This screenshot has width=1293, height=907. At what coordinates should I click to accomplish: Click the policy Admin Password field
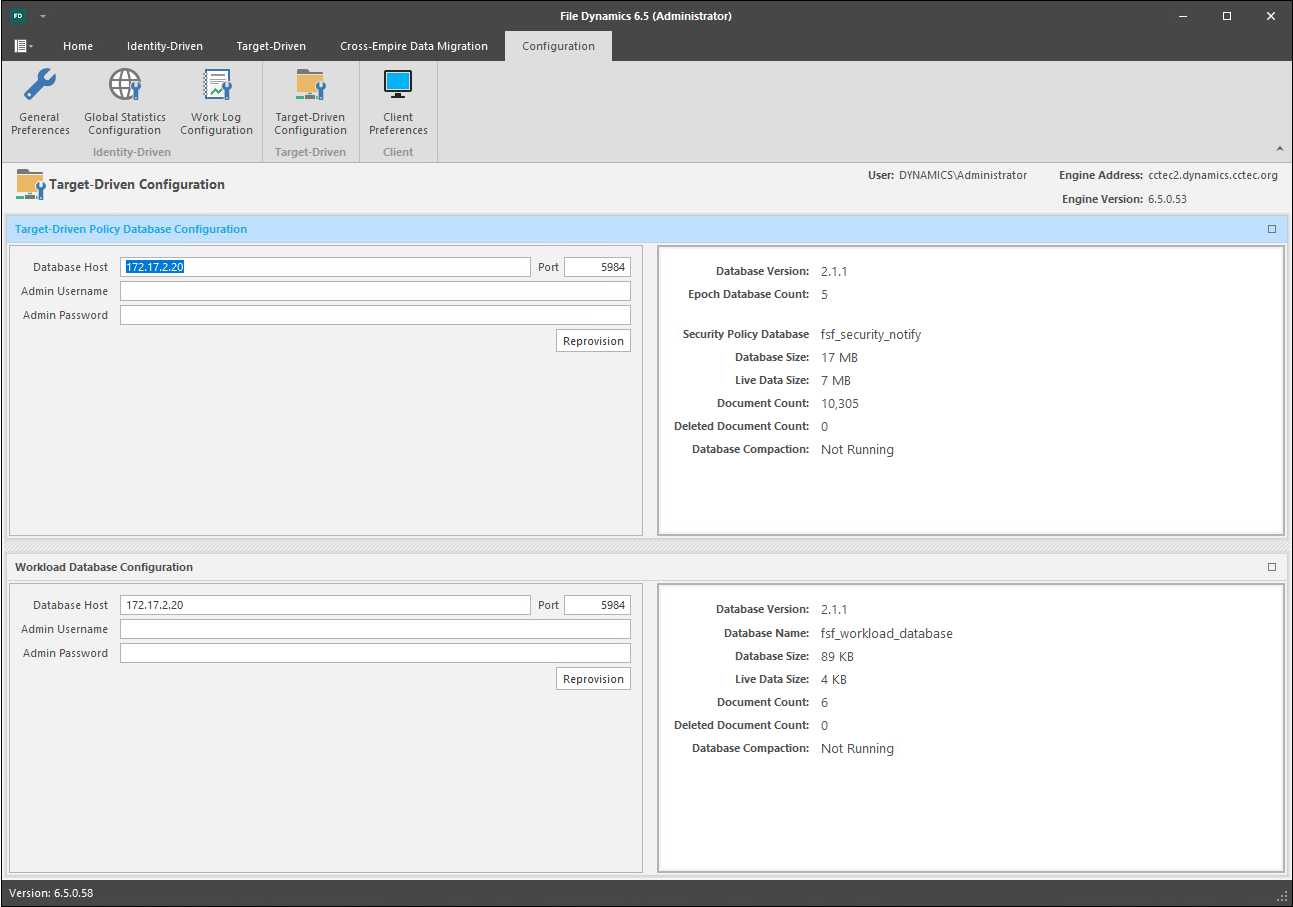coord(375,315)
